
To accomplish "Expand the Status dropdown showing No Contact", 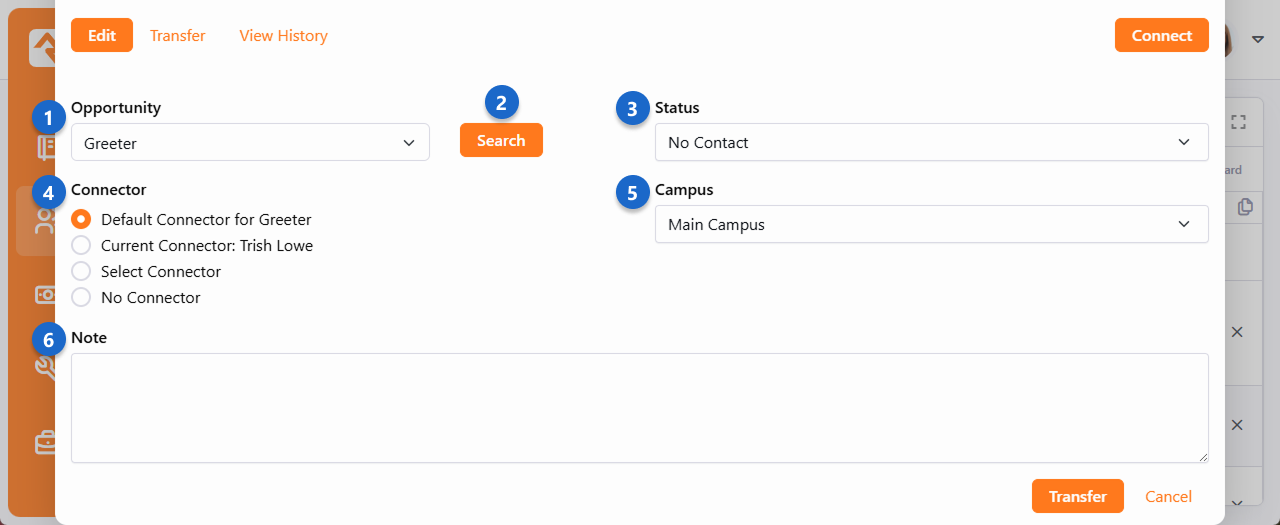I will click(931, 142).
